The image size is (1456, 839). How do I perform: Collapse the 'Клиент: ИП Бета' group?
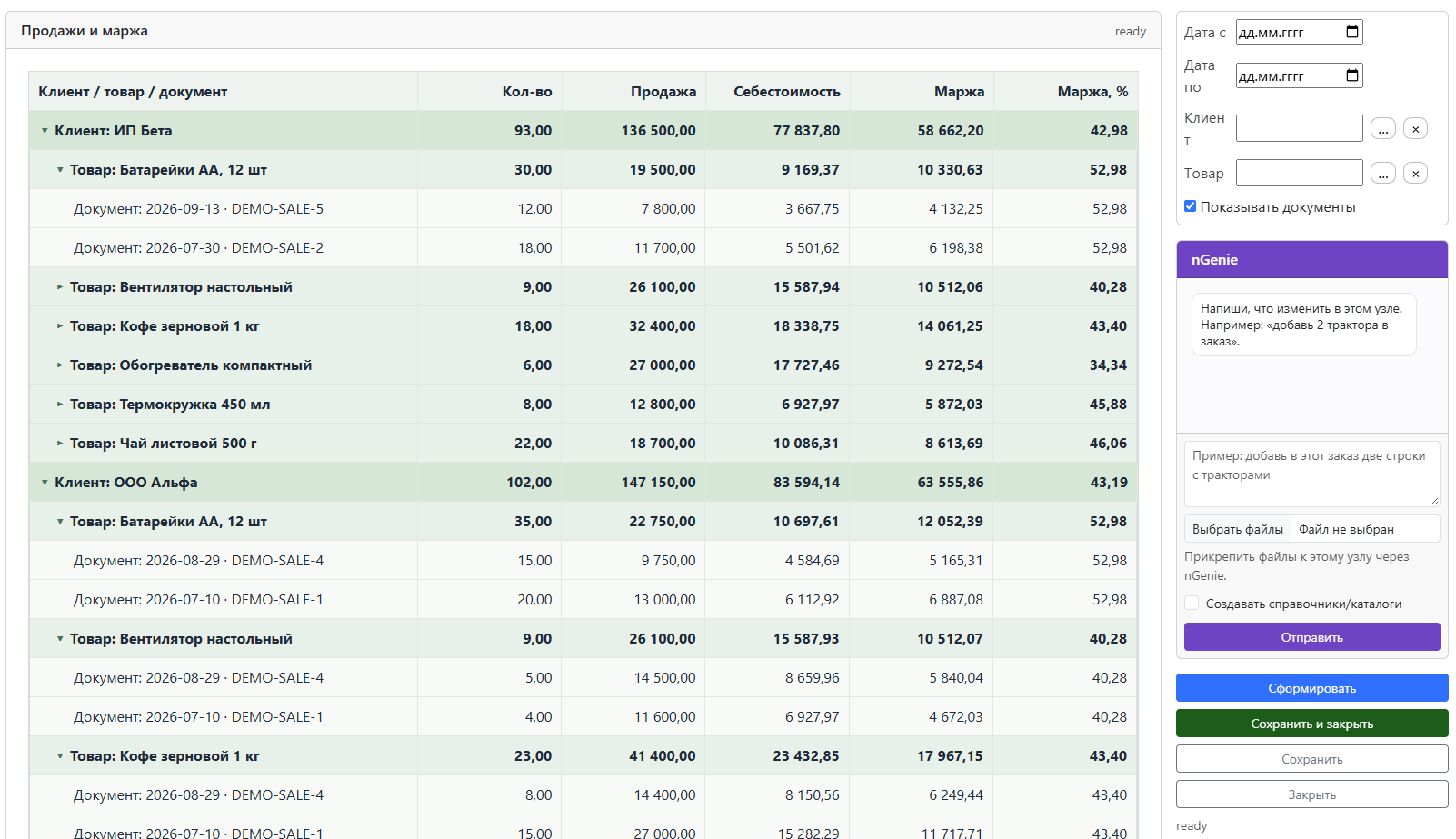pos(45,131)
